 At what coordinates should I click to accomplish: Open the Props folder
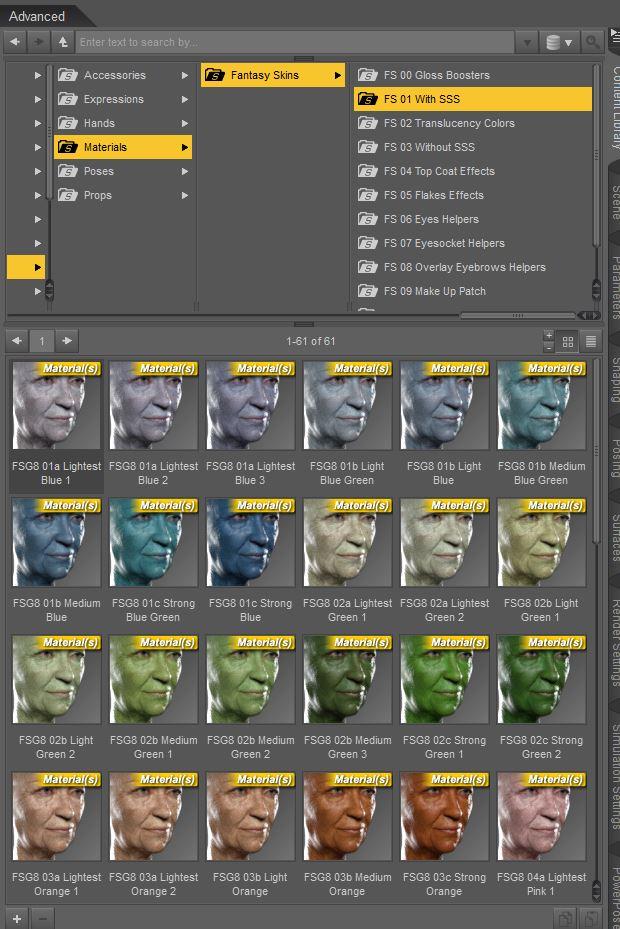tap(123, 195)
